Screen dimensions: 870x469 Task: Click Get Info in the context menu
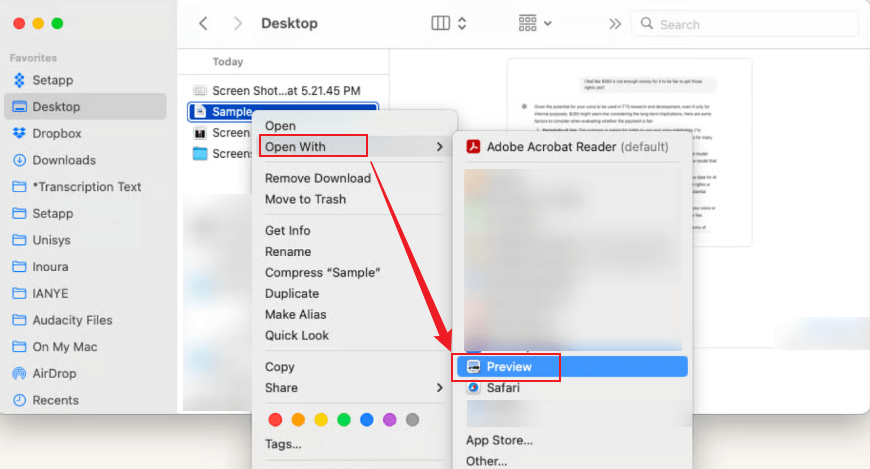click(287, 231)
